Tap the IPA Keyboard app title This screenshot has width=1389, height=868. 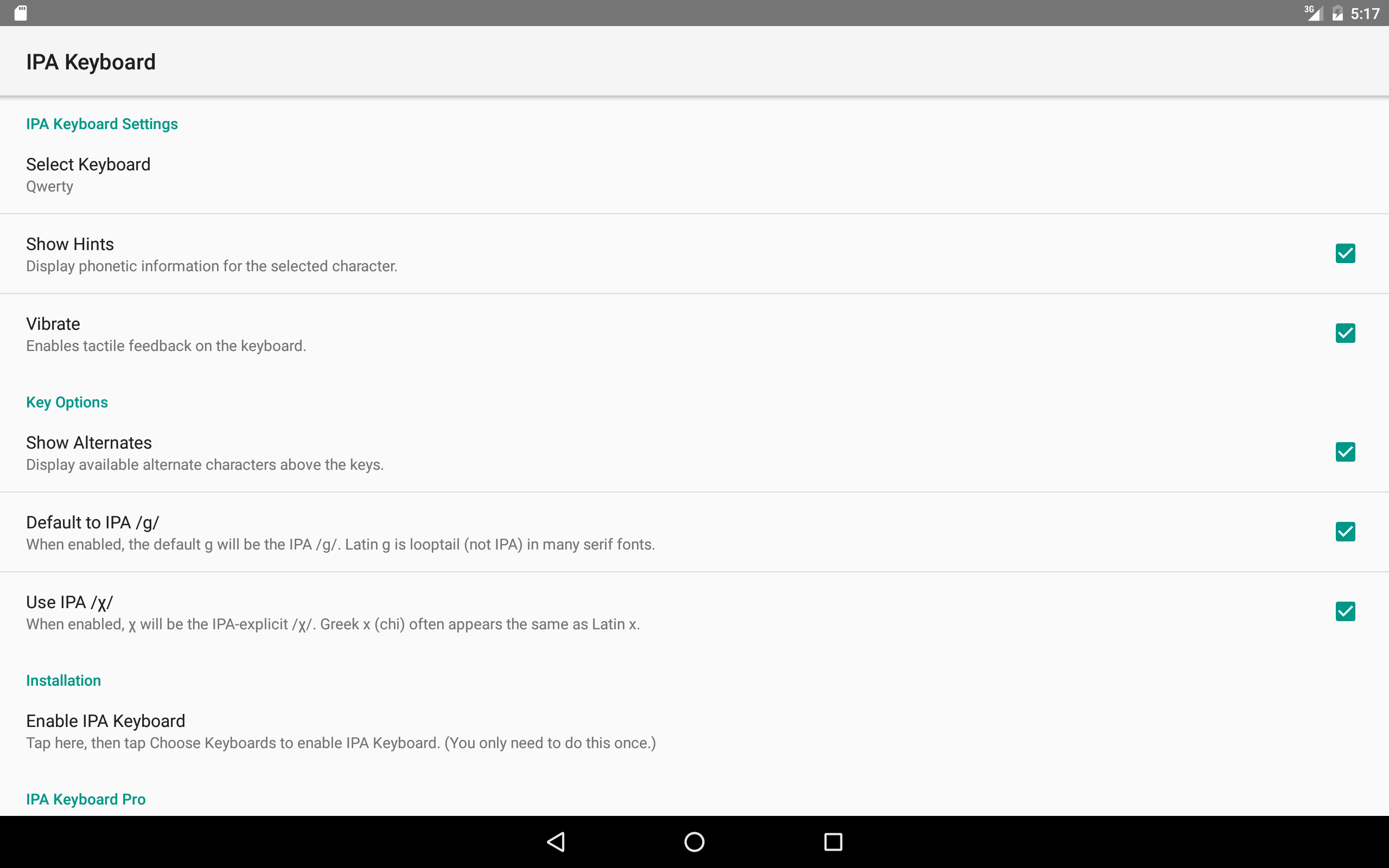91,62
